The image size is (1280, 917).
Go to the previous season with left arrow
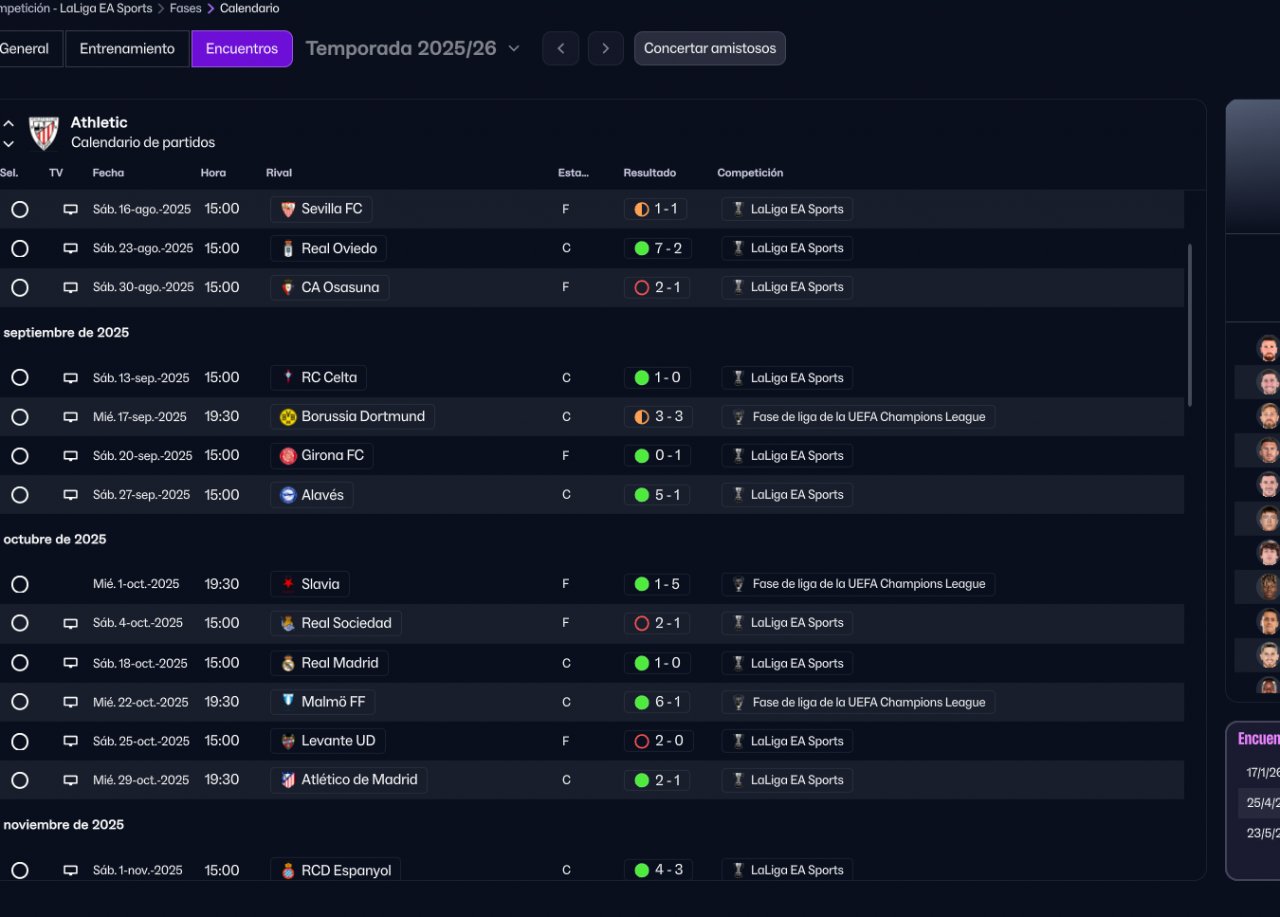561,48
